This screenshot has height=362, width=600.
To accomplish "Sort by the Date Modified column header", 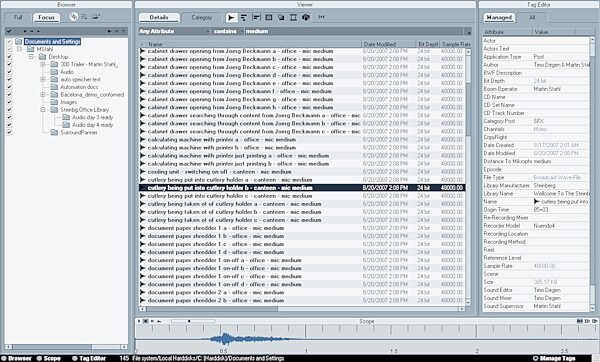I will point(388,44).
